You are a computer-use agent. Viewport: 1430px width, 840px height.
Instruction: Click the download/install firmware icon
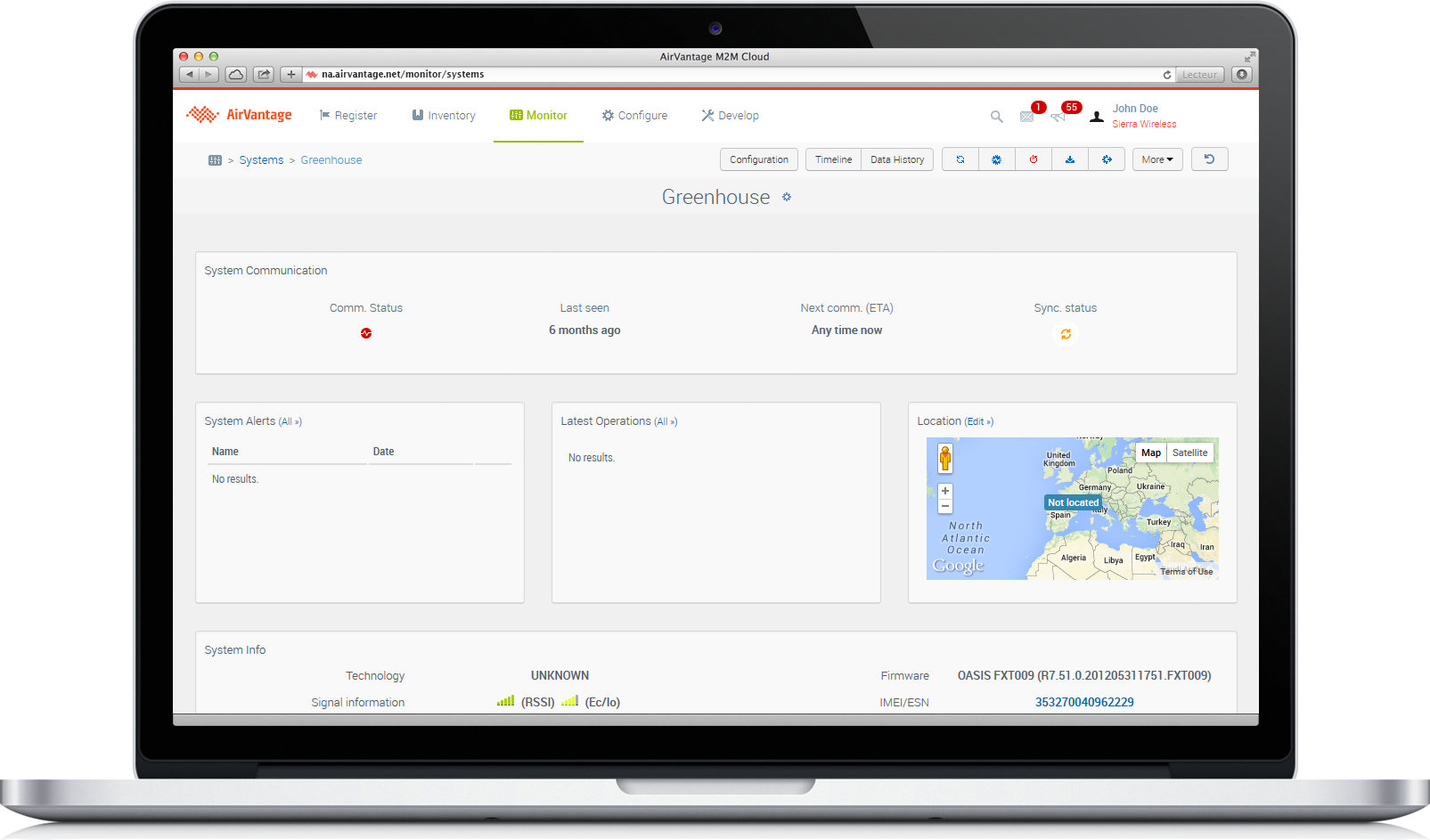[1070, 159]
